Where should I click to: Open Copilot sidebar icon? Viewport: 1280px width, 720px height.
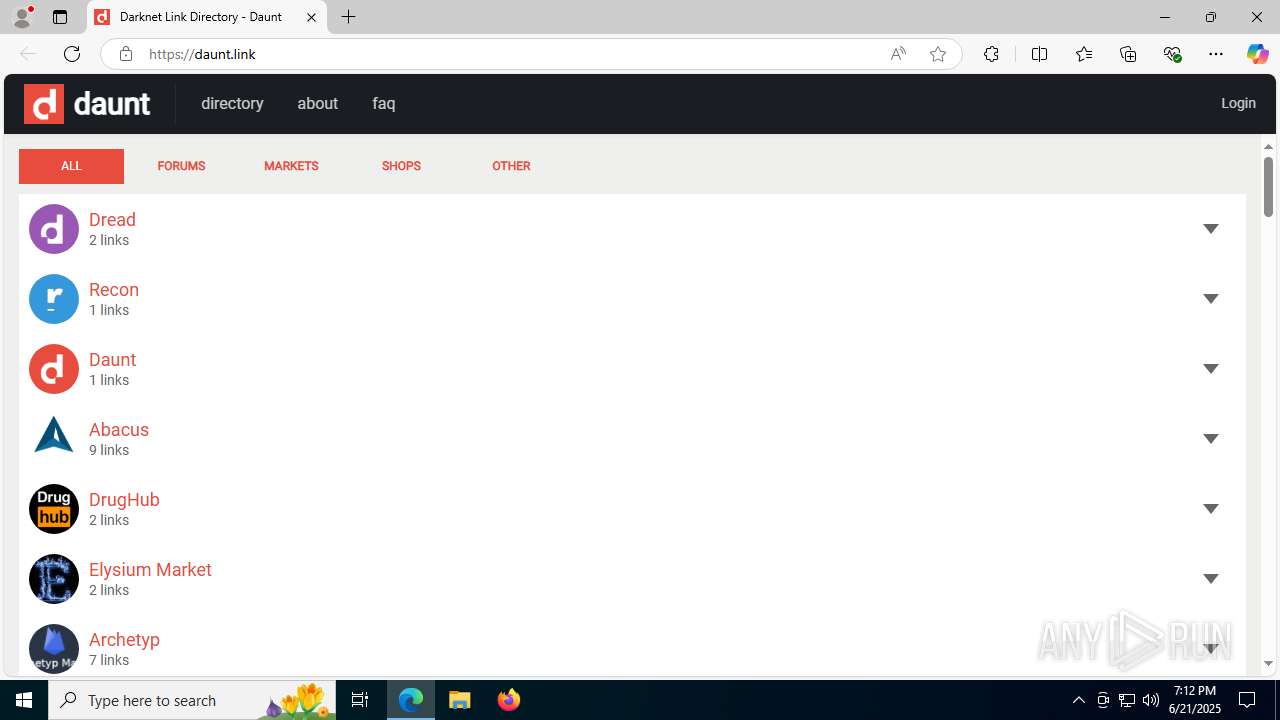pos(1257,54)
